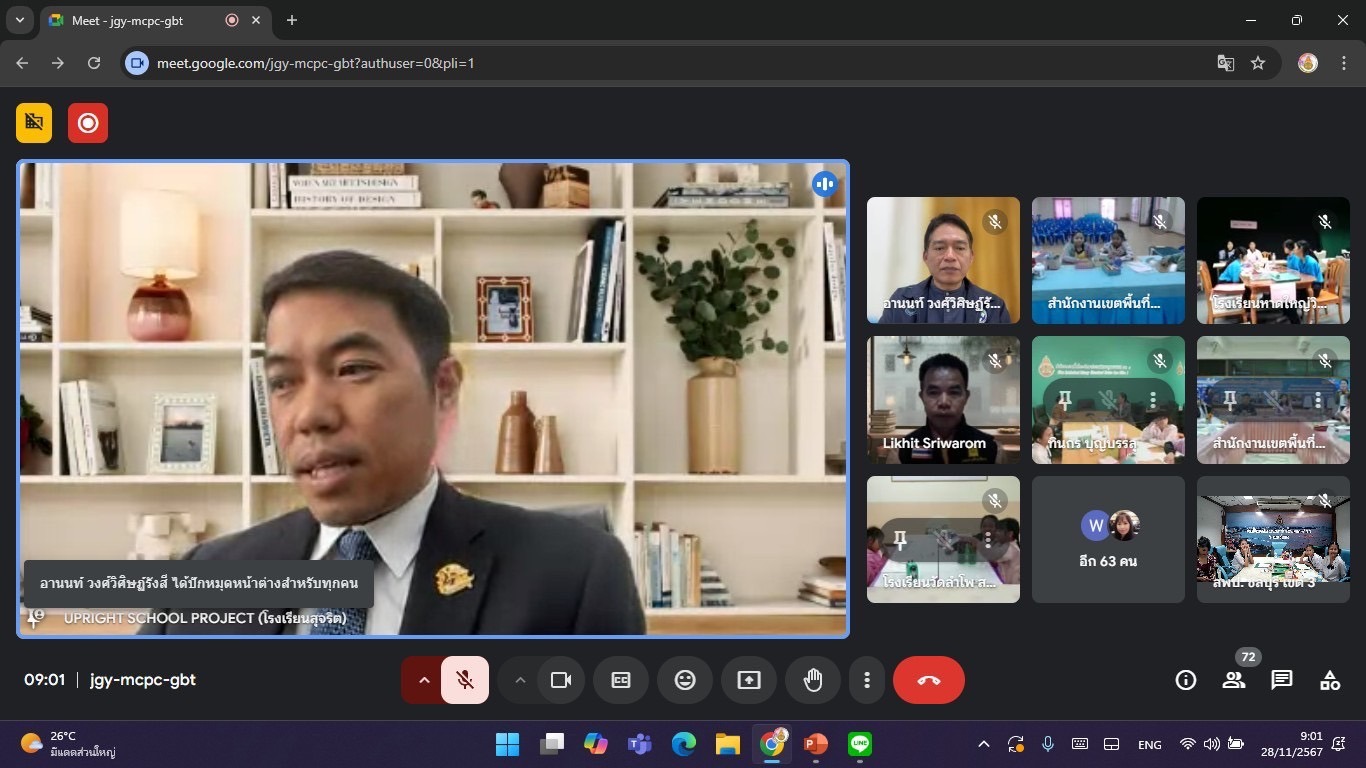Click the meeting code jgy-mcpc-gbt text
Image resolution: width=1366 pixels, height=768 pixels.
143,680
